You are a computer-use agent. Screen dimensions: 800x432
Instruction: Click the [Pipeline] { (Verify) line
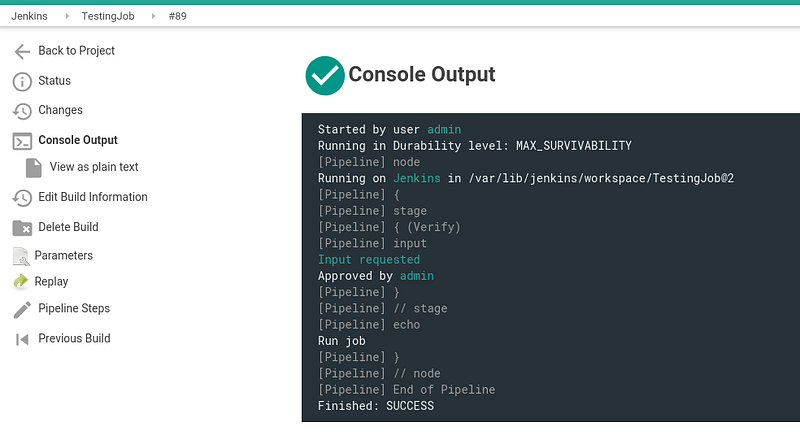[389, 227]
